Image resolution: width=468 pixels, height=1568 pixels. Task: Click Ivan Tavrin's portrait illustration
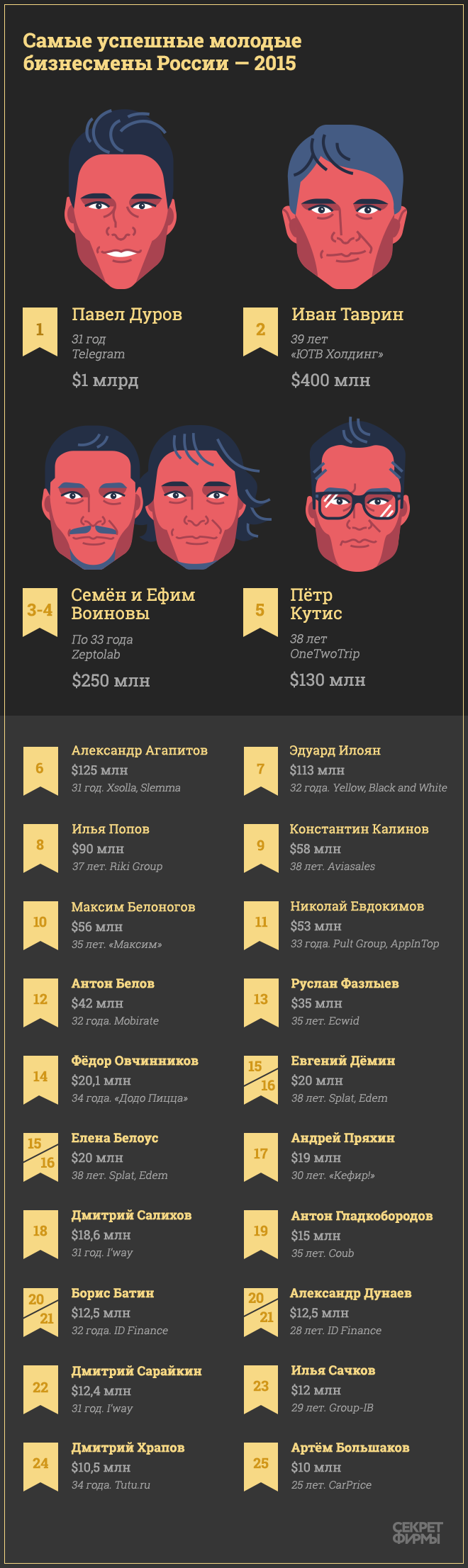click(x=345, y=207)
